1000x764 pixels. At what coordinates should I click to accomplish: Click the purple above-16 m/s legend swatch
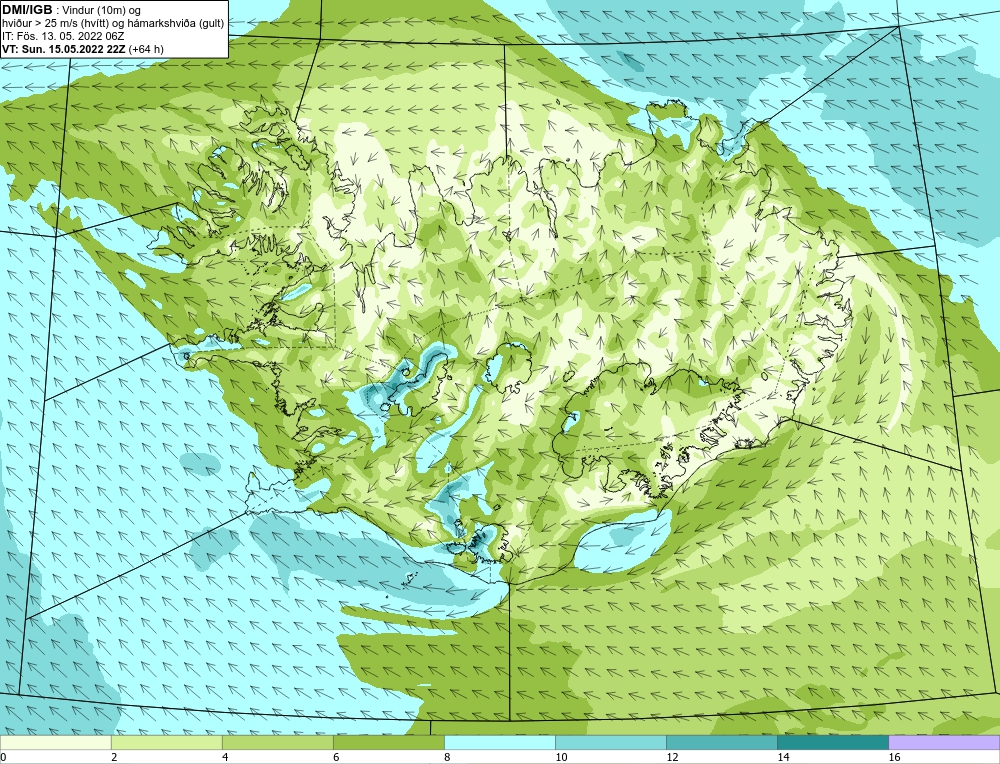(944, 742)
